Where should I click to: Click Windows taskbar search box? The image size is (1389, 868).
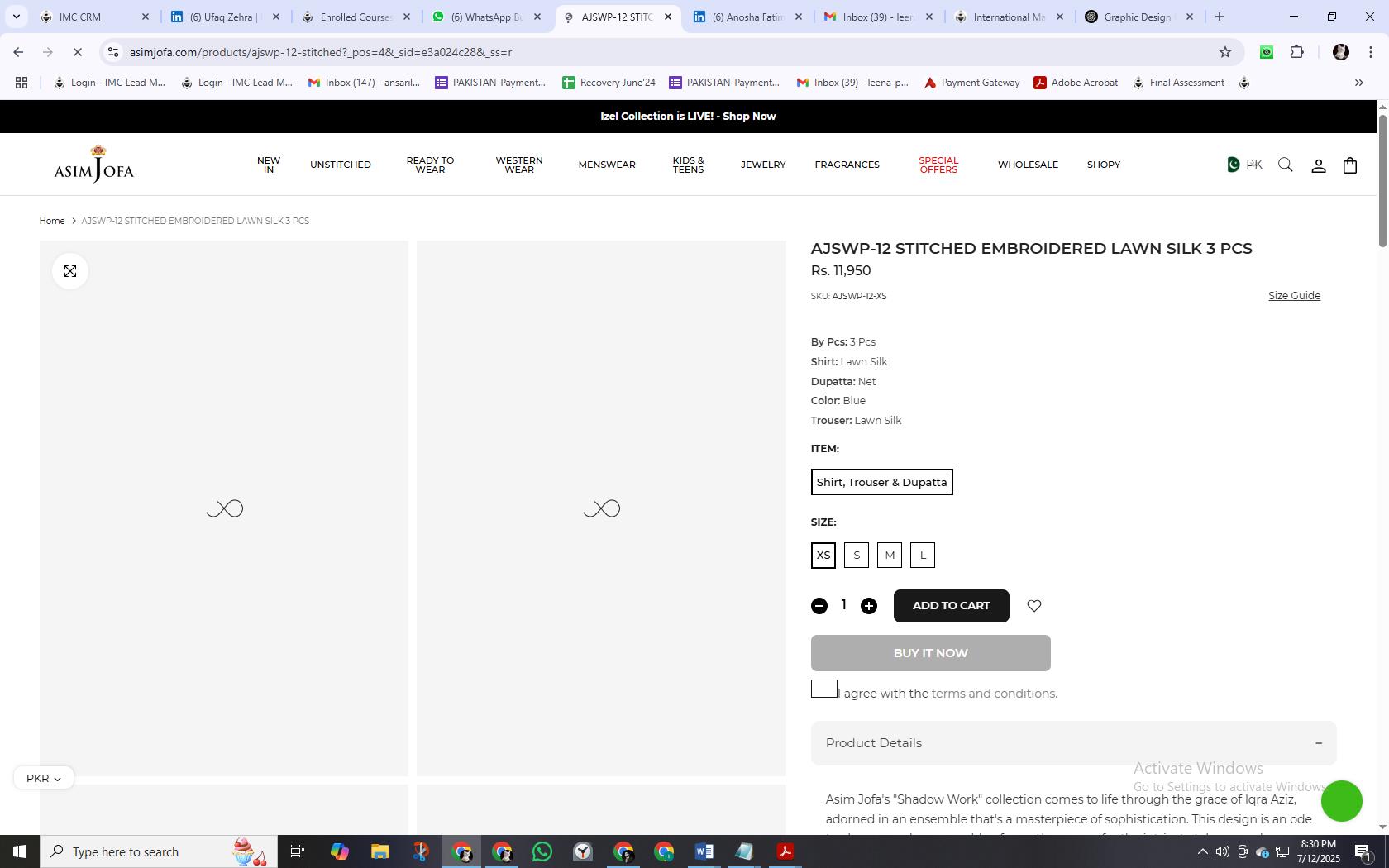[x=159, y=851]
